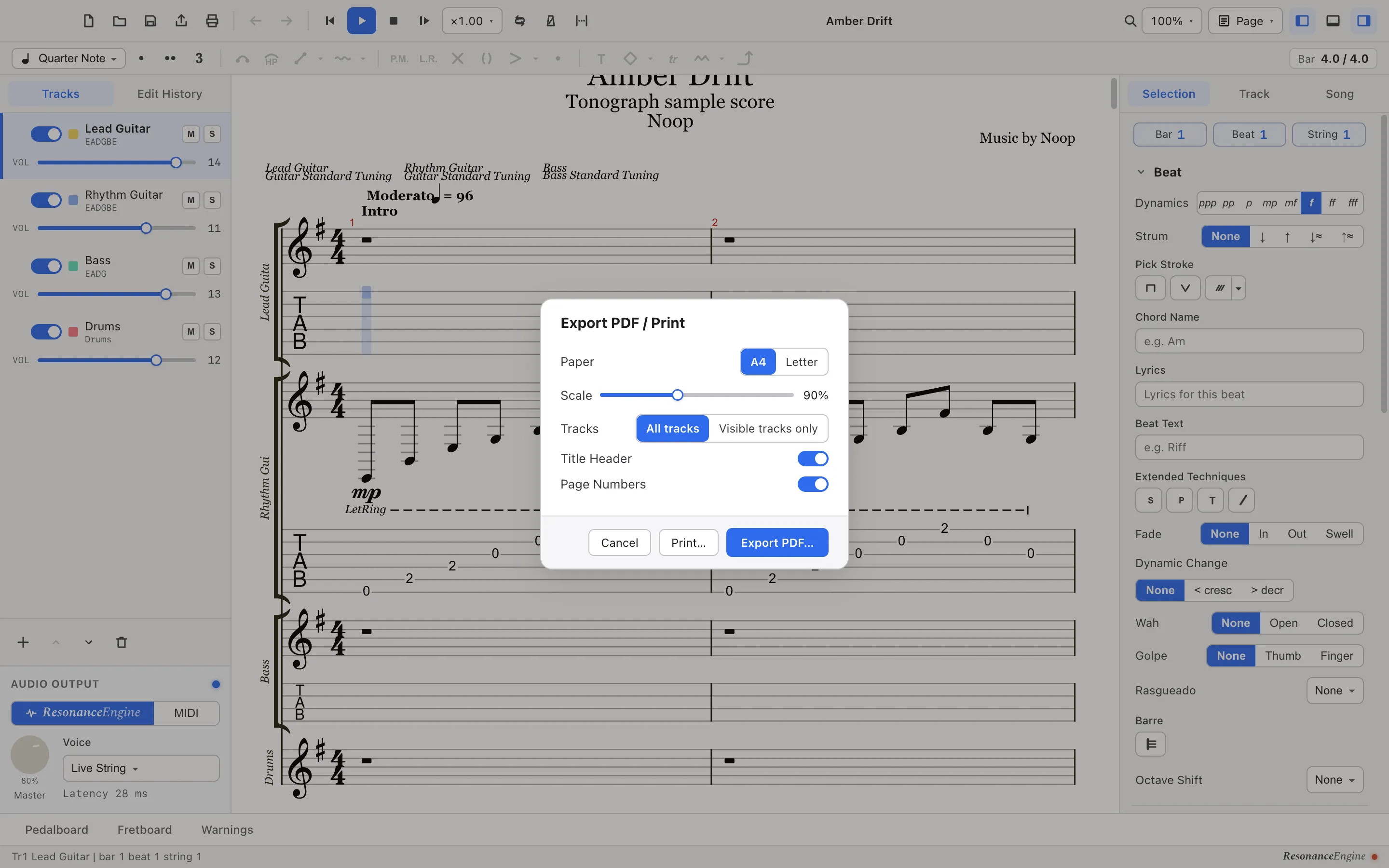
Task: Toggle loop playback icon
Action: coord(519,21)
